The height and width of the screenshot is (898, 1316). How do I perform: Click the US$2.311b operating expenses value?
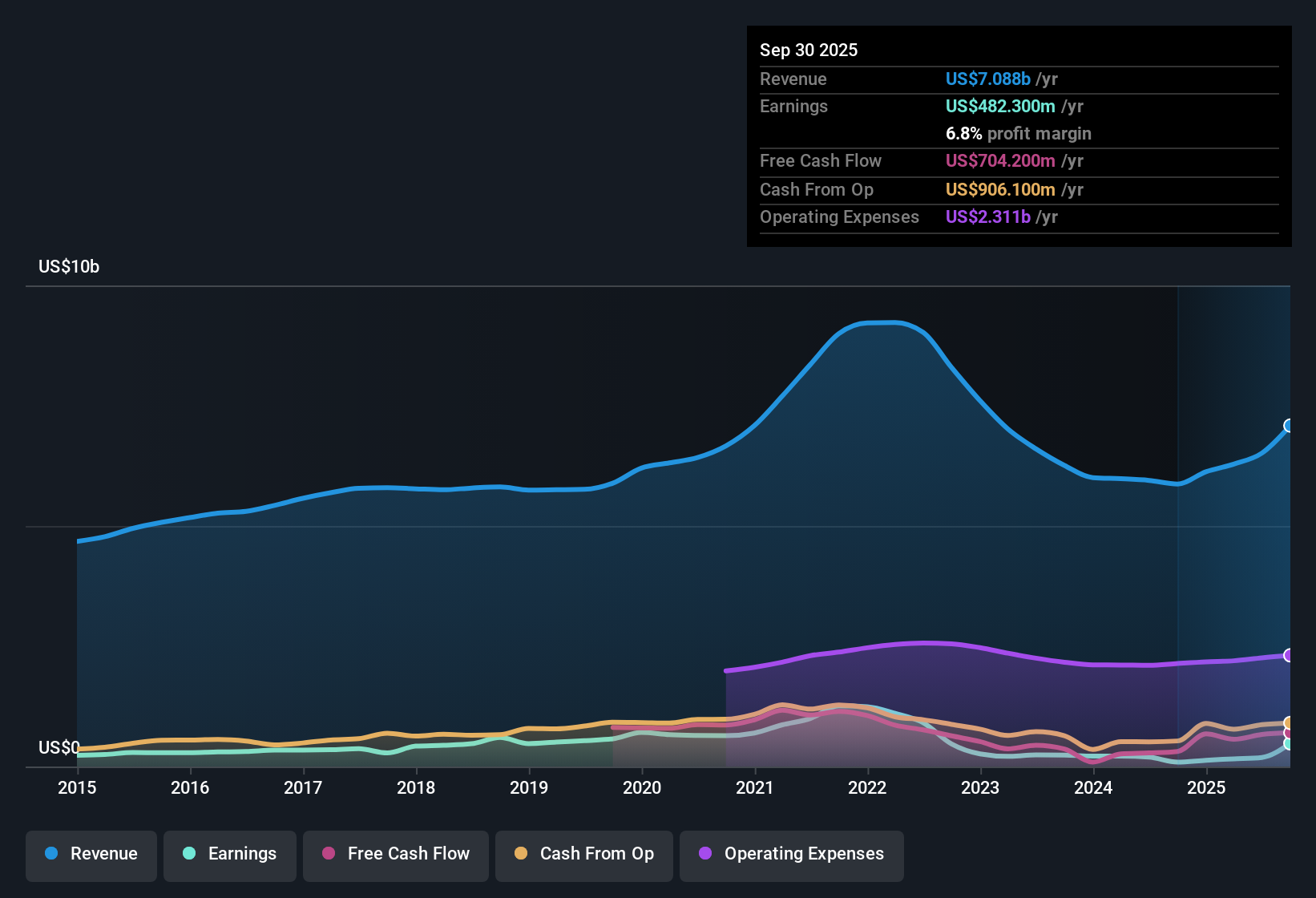[988, 217]
